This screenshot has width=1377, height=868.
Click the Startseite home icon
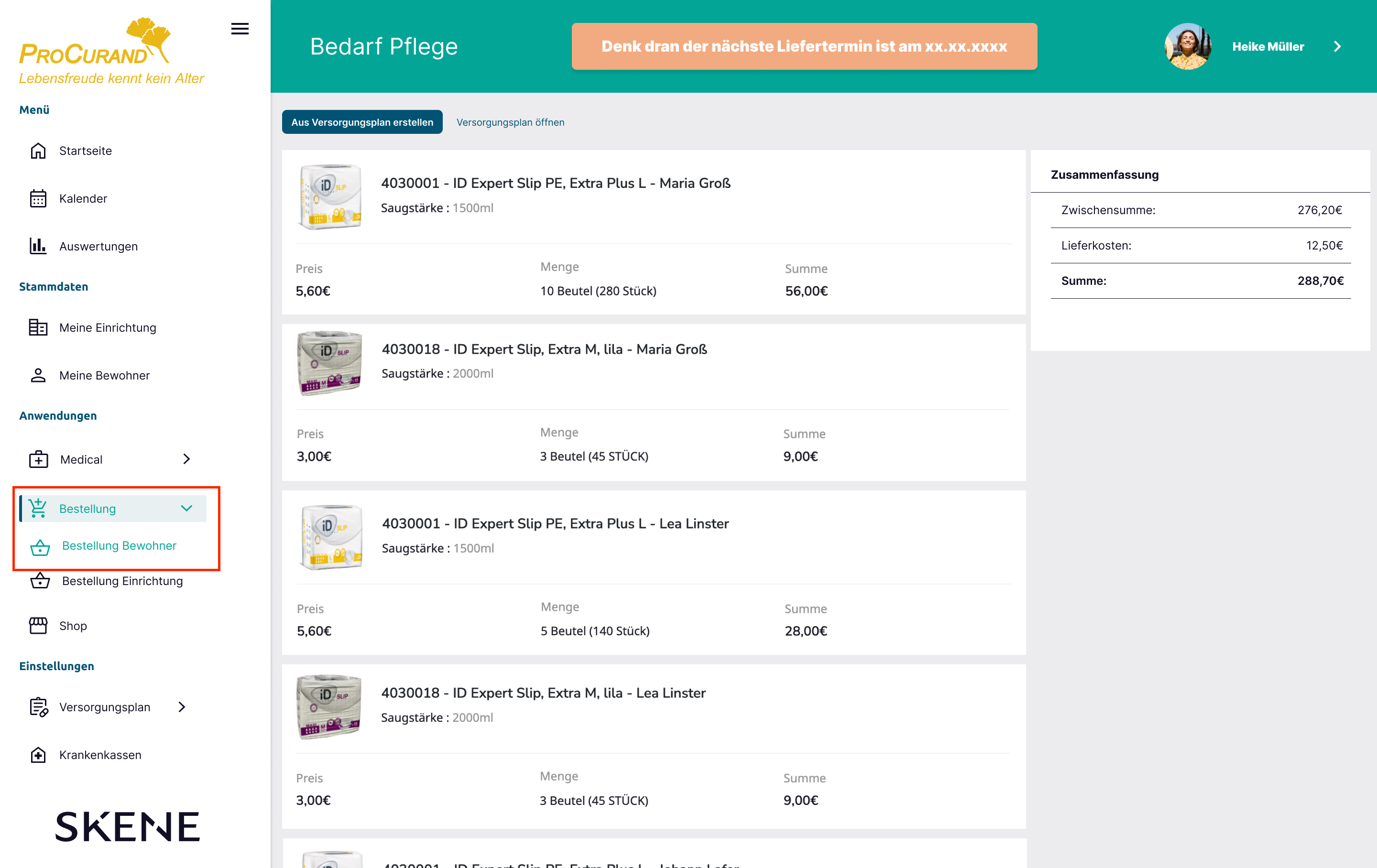38,151
